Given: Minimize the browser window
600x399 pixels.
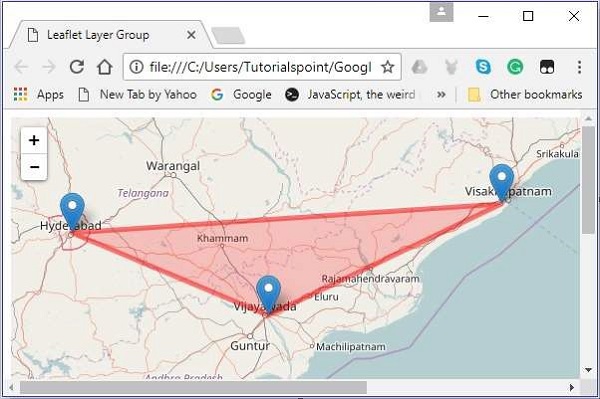Looking at the screenshot, I should pyautogui.click(x=483, y=16).
